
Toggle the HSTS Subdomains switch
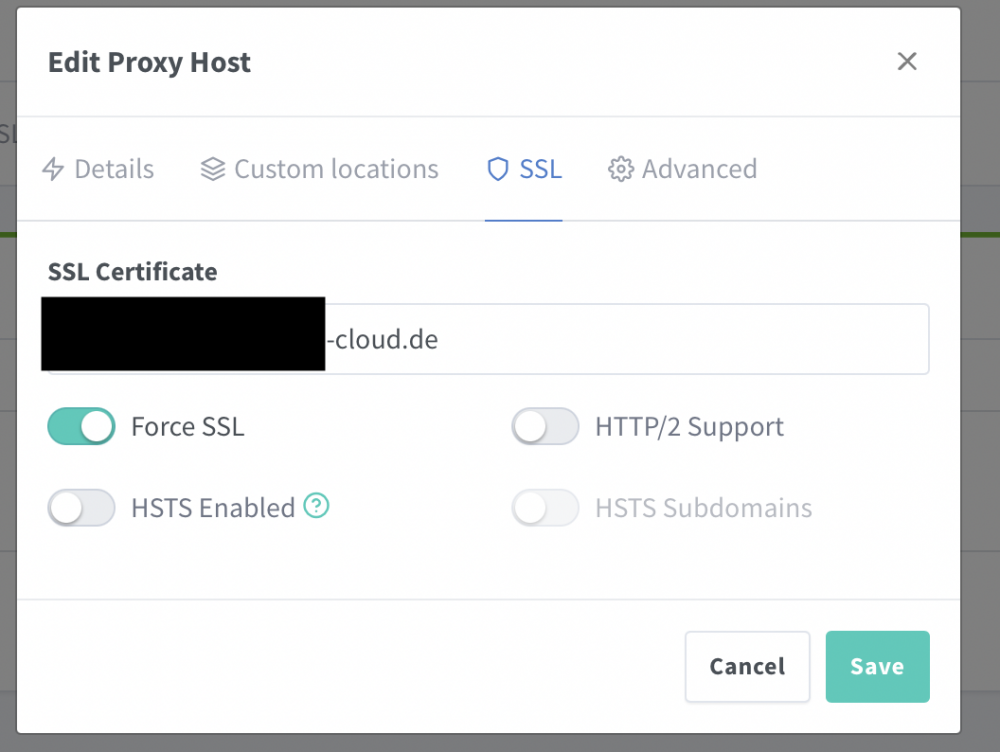point(545,508)
